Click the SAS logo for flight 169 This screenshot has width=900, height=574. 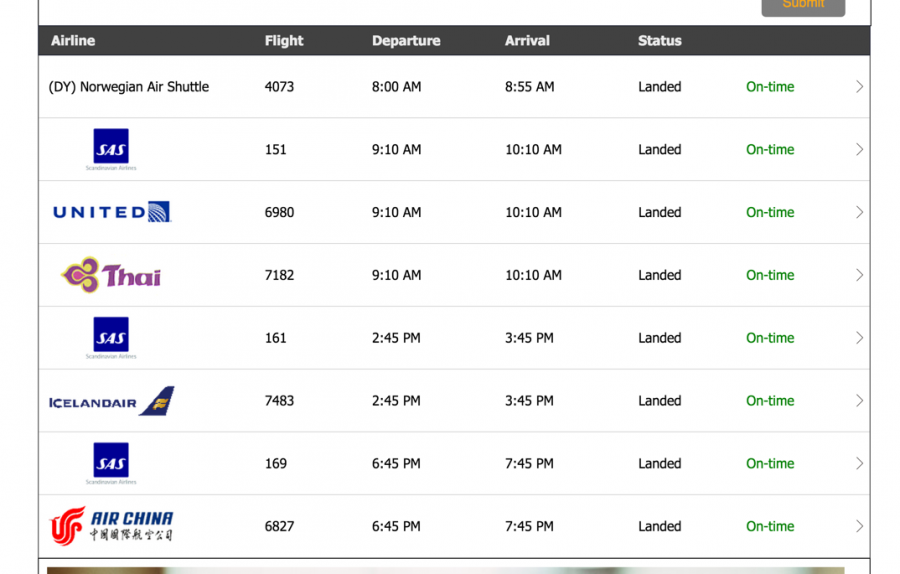tap(111, 464)
